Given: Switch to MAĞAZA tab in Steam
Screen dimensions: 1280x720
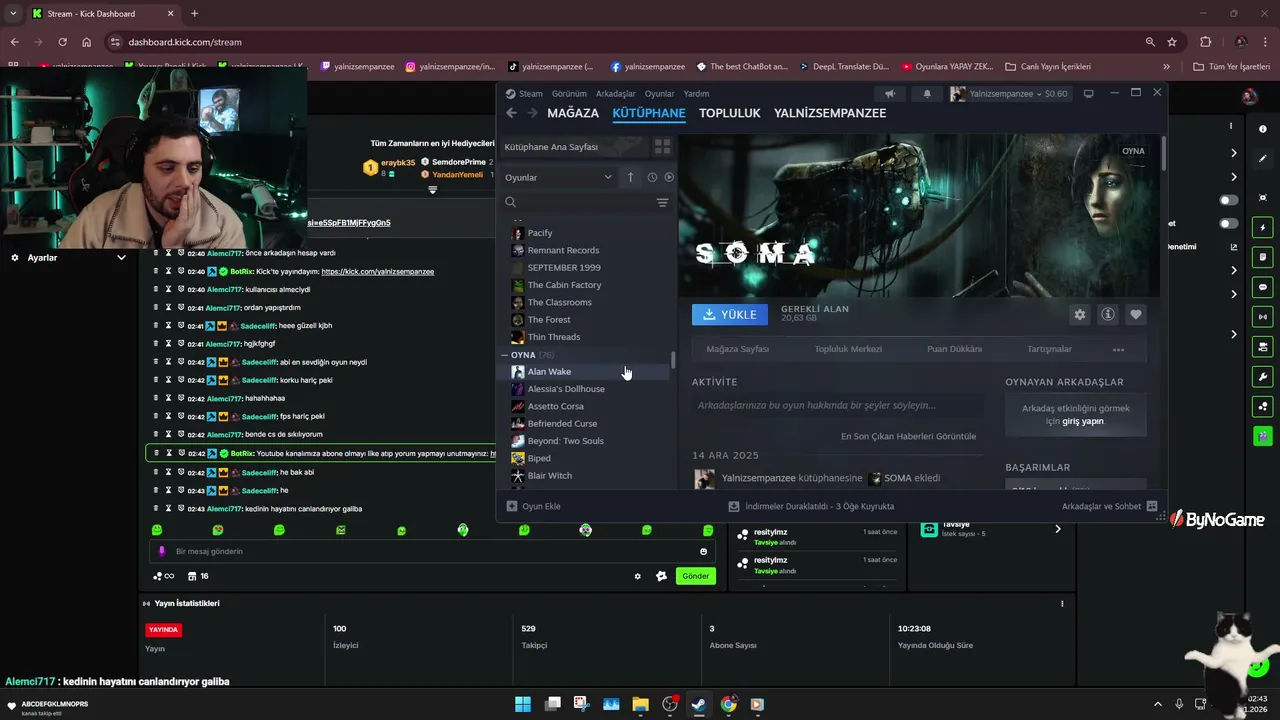Looking at the screenshot, I should (x=573, y=113).
